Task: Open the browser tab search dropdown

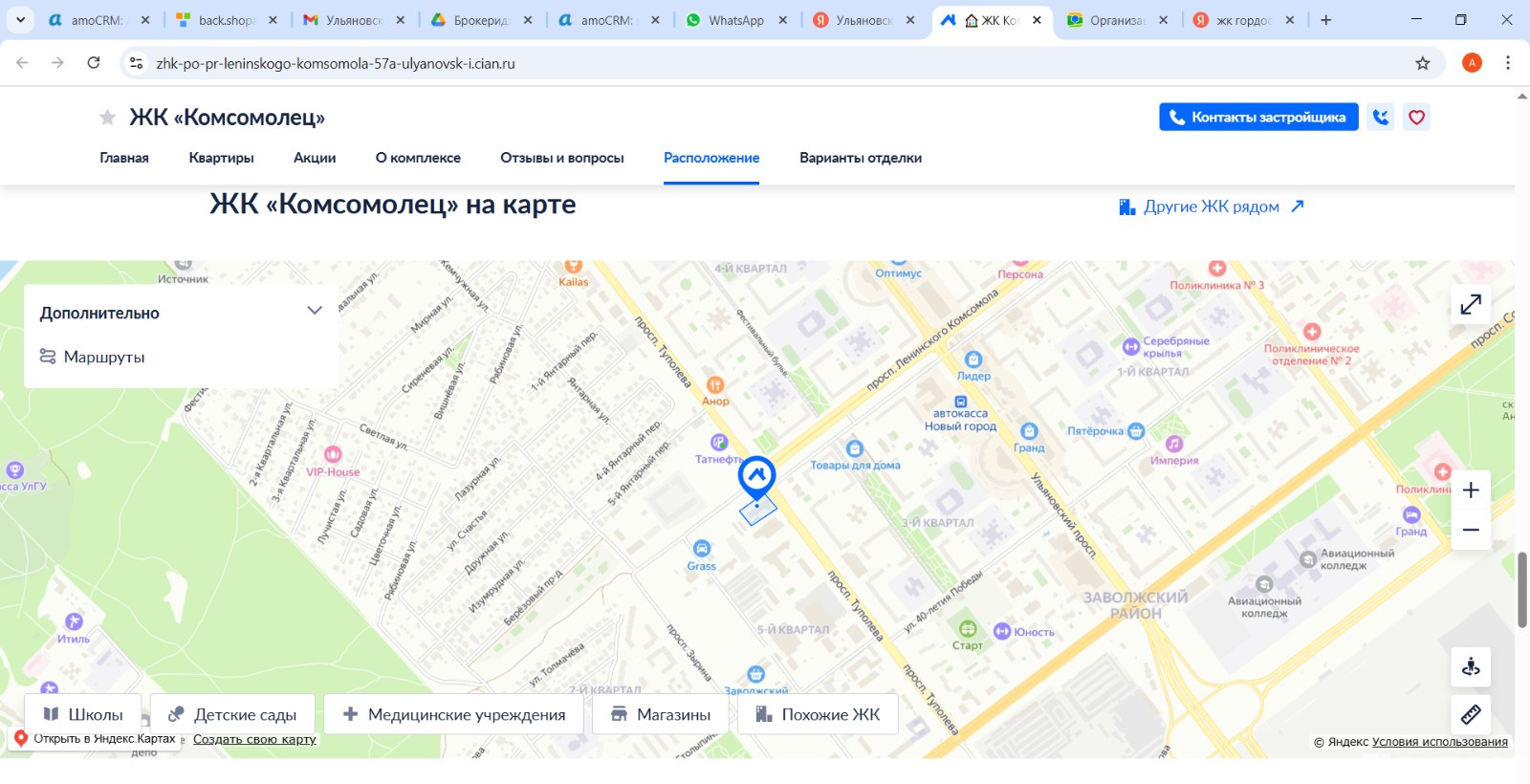Action: click(x=20, y=19)
